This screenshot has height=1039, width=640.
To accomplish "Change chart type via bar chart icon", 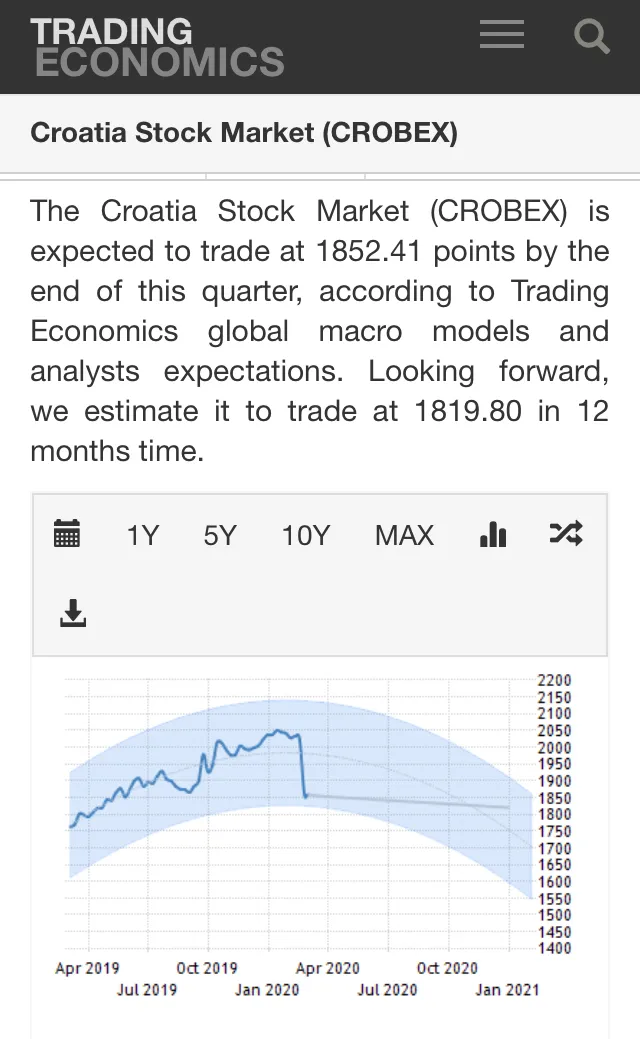I will [x=493, y=535].
